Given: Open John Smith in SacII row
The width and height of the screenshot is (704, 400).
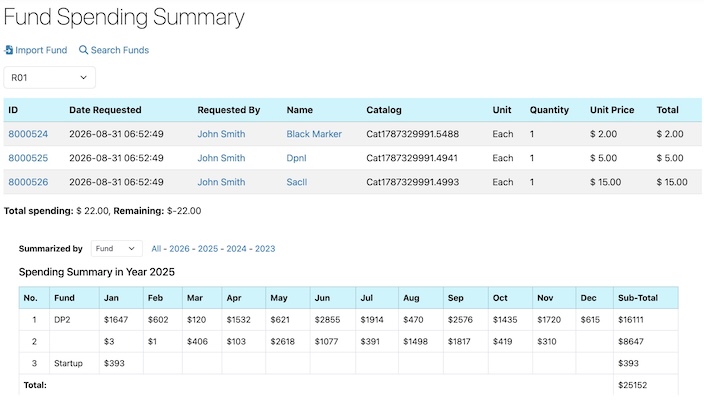Looking at the screenshot, I should [x=221, y=182].
